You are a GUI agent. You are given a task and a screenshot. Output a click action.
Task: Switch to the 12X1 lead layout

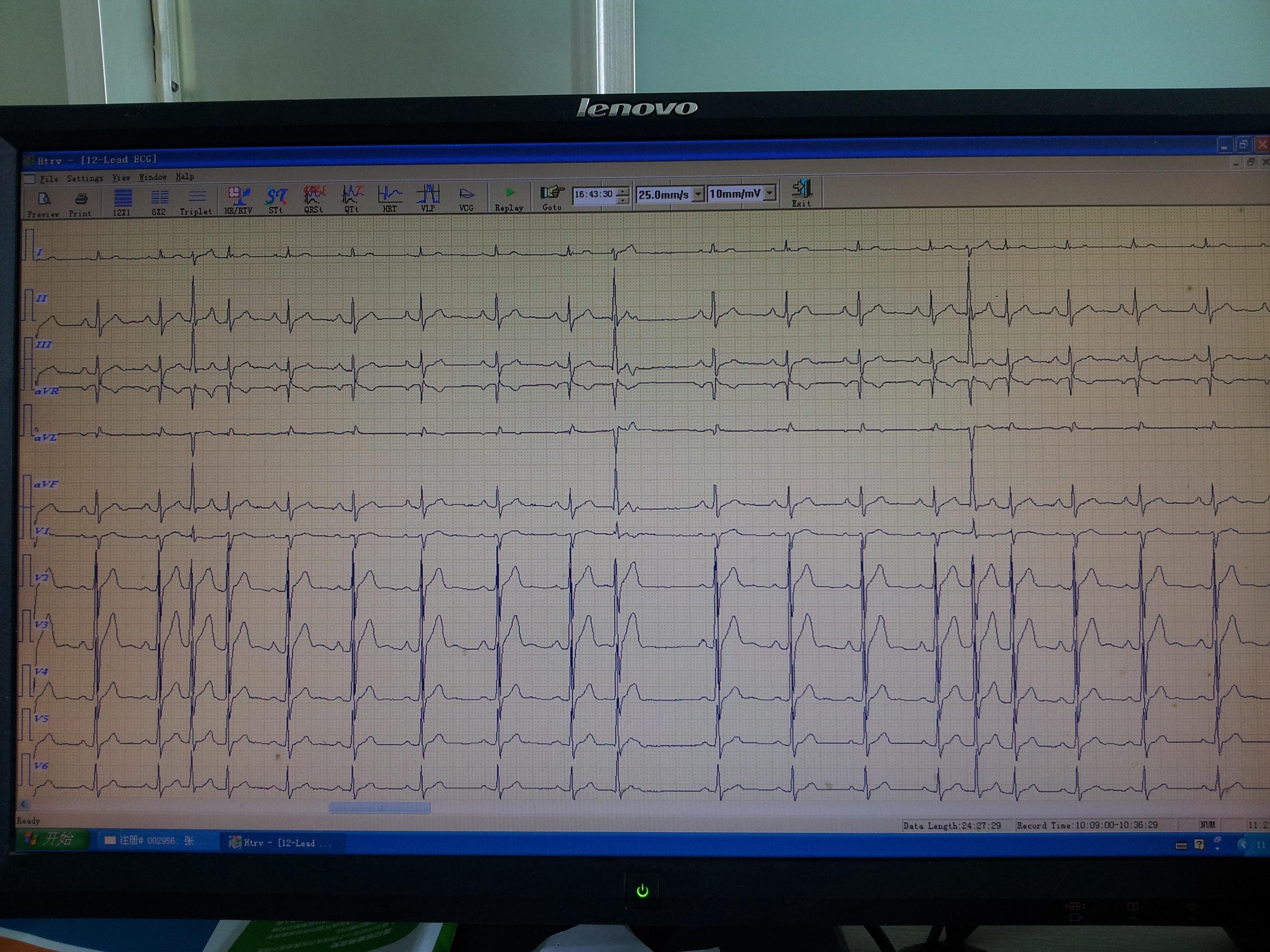[x=122, y=202]
